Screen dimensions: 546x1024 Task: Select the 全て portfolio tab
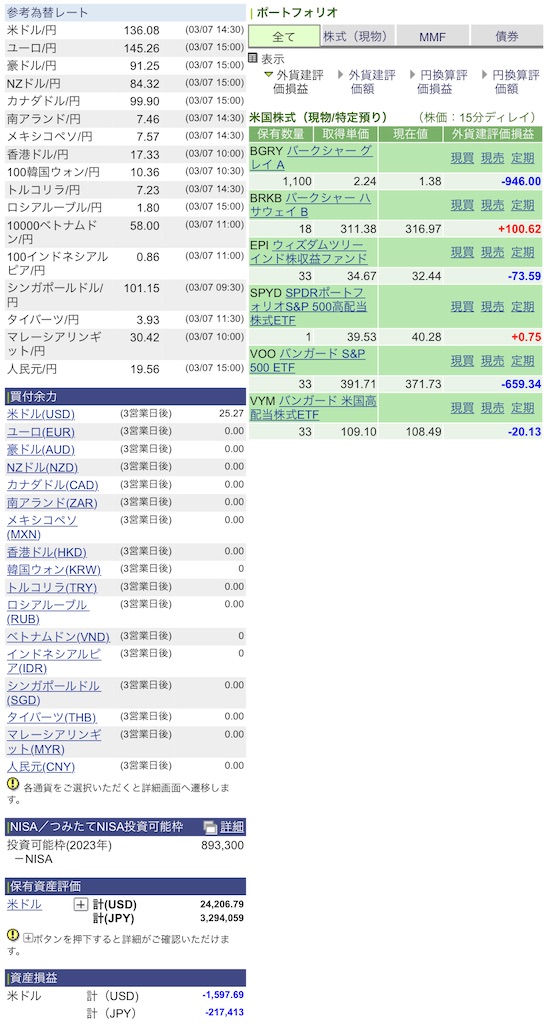point(284,37)
